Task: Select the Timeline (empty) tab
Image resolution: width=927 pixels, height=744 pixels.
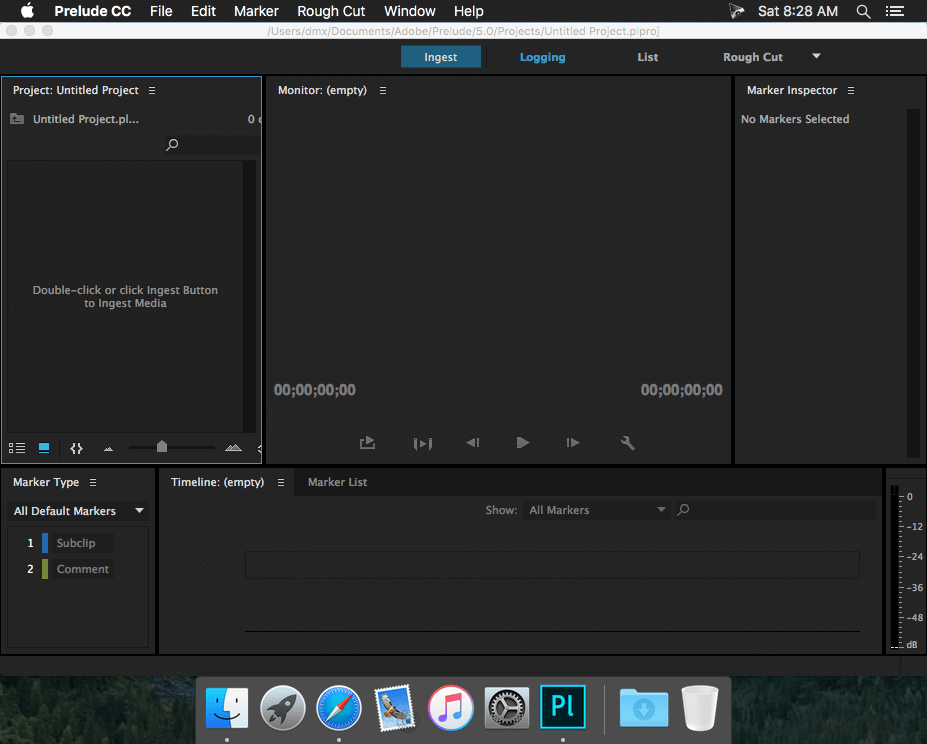Action: click(217, 482)
